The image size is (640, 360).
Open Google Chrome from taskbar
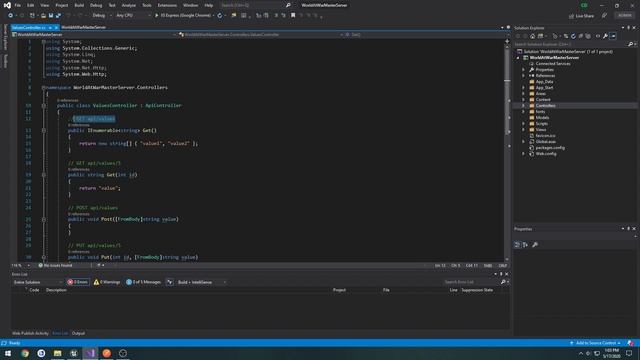[25, 353]
